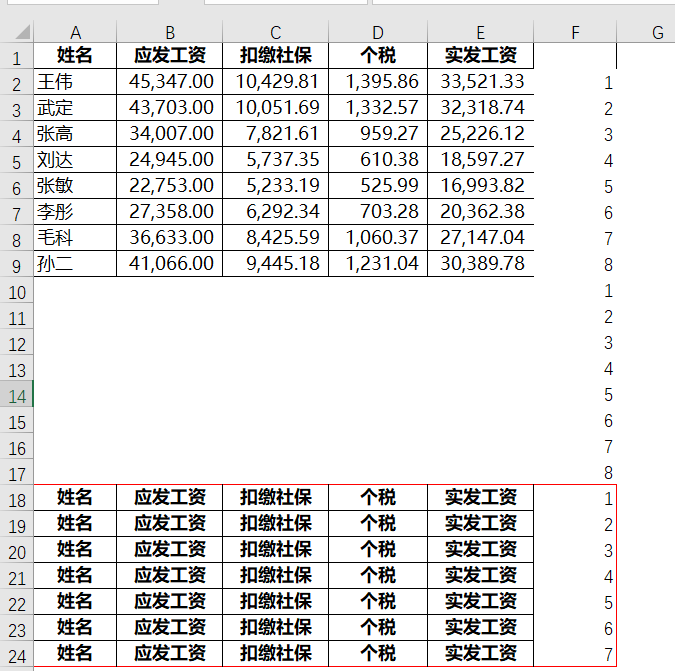The width and height of the screenshot is (675, 671).
Task: Click value 1,395.86
Action: pos(378,82)
